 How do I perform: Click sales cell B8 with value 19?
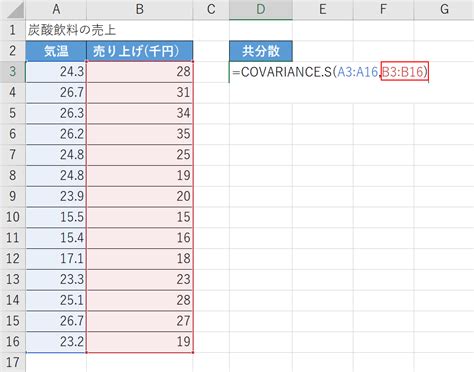pyautogui.click(x=140, y=176)
